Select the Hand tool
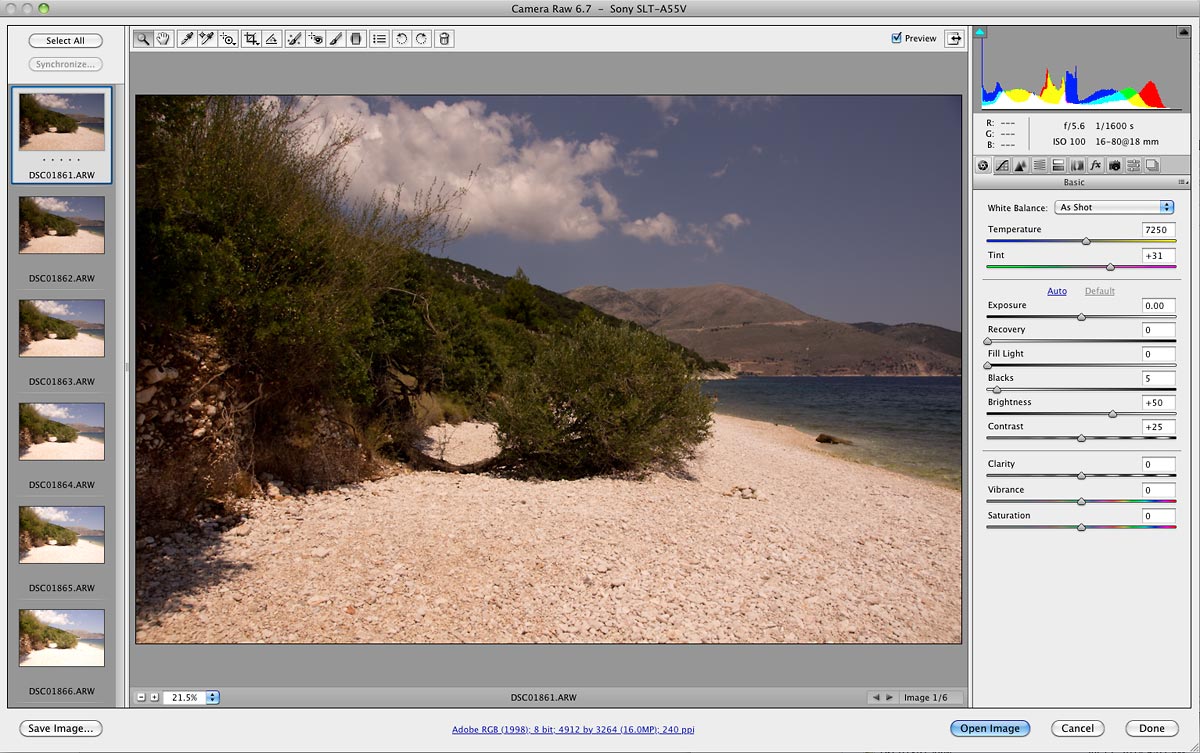This screenshot has width=1200, height=753. tap(162, 39)
